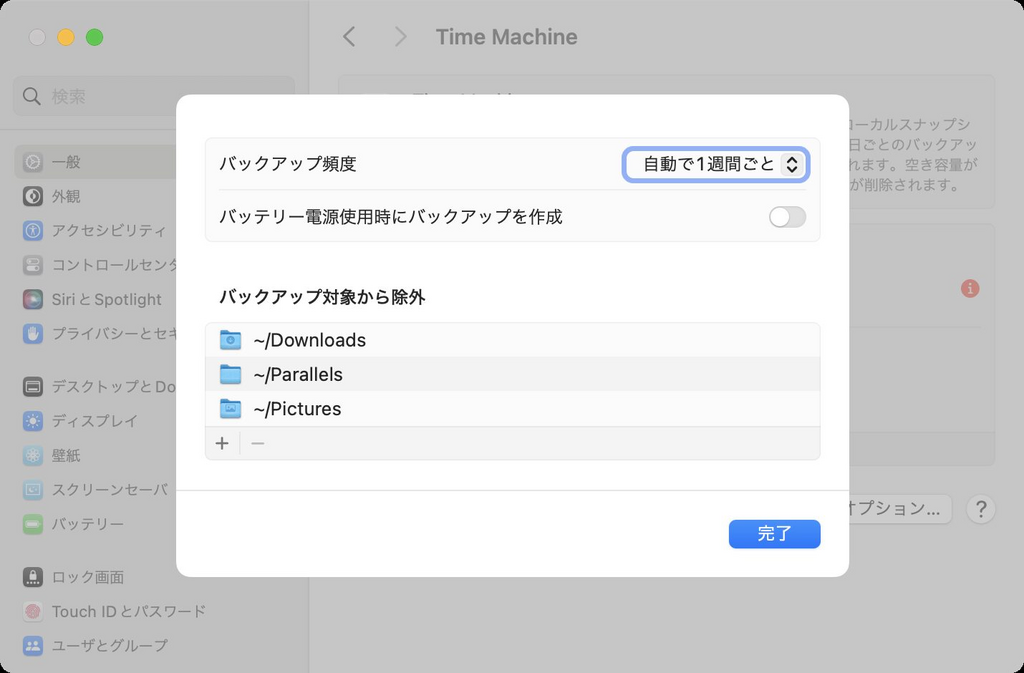Click the green zoom window button

click(95, 37)
